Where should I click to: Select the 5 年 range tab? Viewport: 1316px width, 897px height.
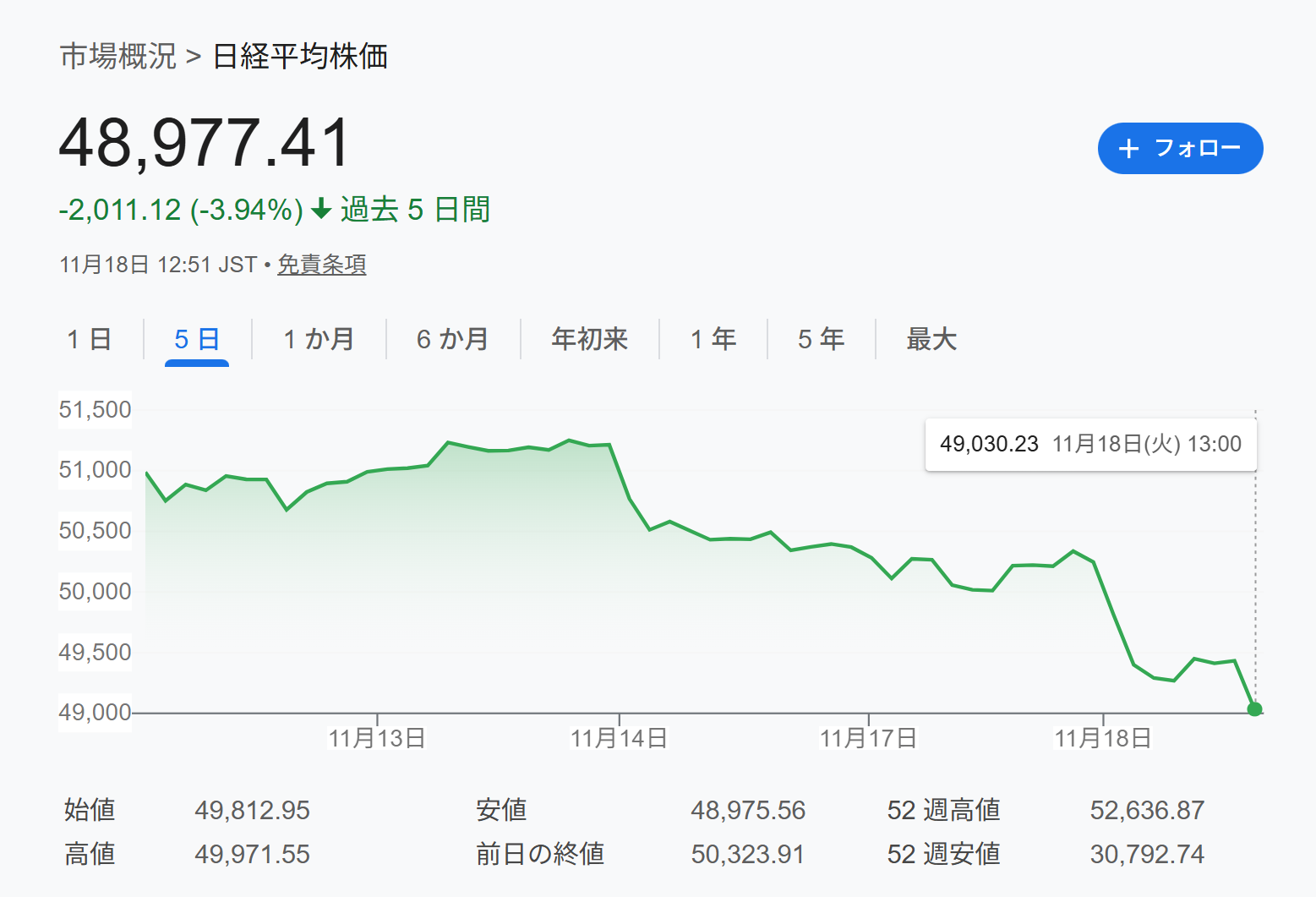coord(821,340)
